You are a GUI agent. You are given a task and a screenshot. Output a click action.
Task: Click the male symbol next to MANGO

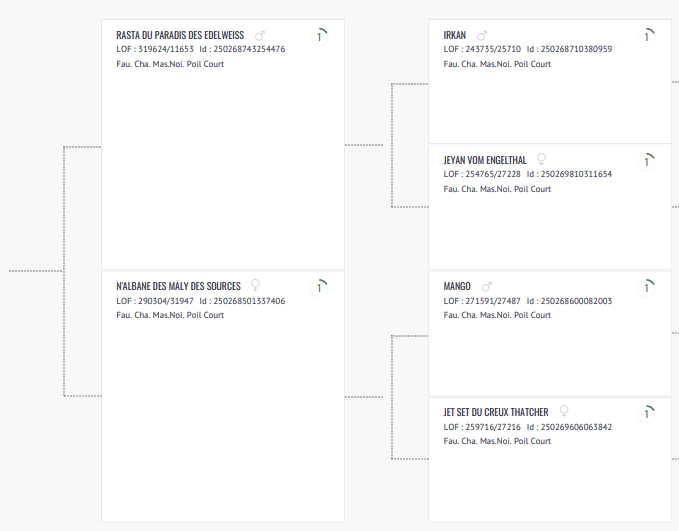click(x=487, y=286)
